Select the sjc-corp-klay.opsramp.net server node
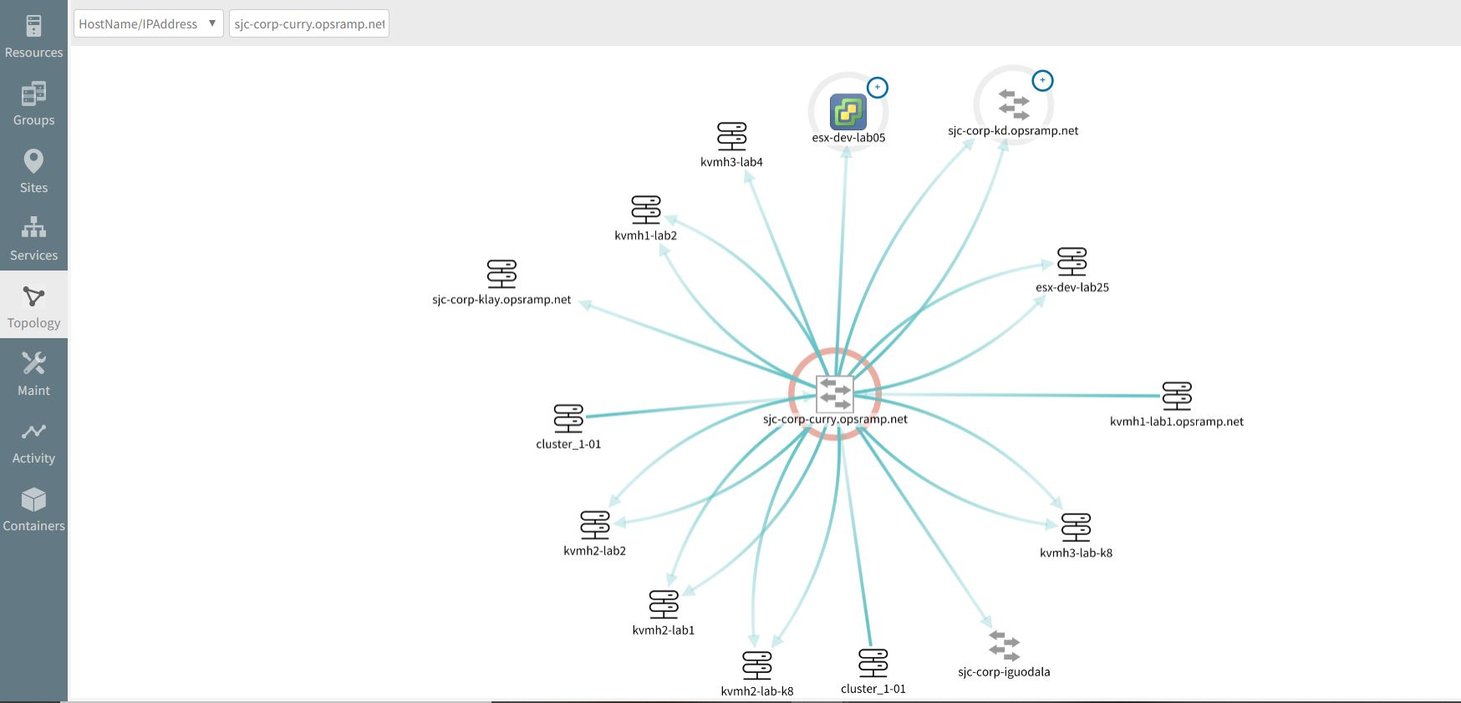1461x703 pixels. tap(501, 273)
